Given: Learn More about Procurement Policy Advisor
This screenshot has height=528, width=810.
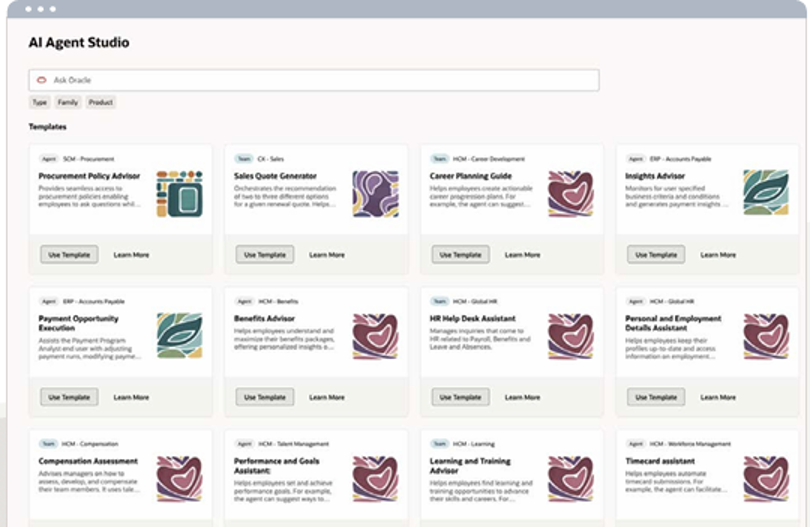Looking at the screenshot, I should tap(131, 255).
